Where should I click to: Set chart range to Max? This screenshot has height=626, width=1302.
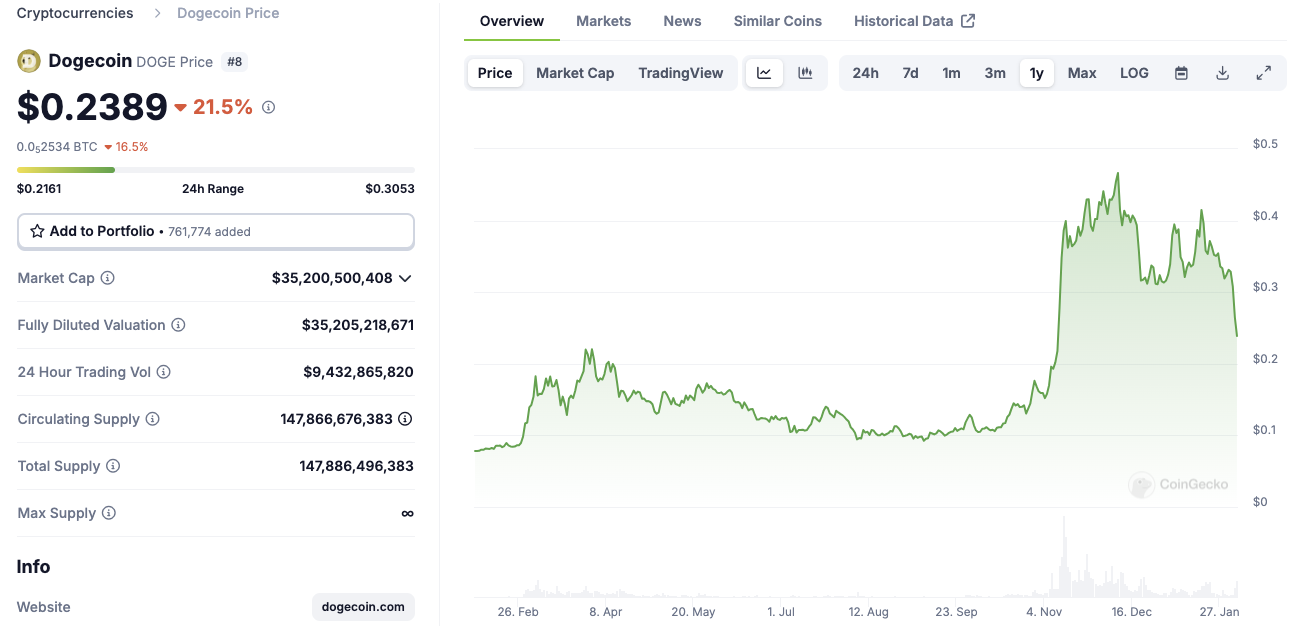[1082, 73]
